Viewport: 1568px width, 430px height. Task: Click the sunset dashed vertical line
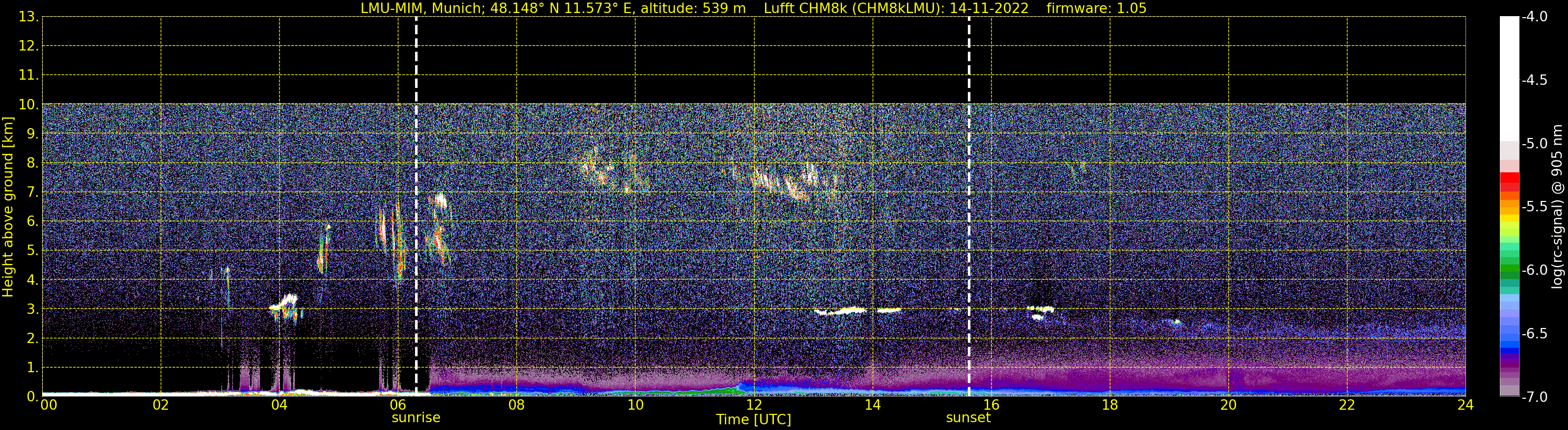(969, 206)
